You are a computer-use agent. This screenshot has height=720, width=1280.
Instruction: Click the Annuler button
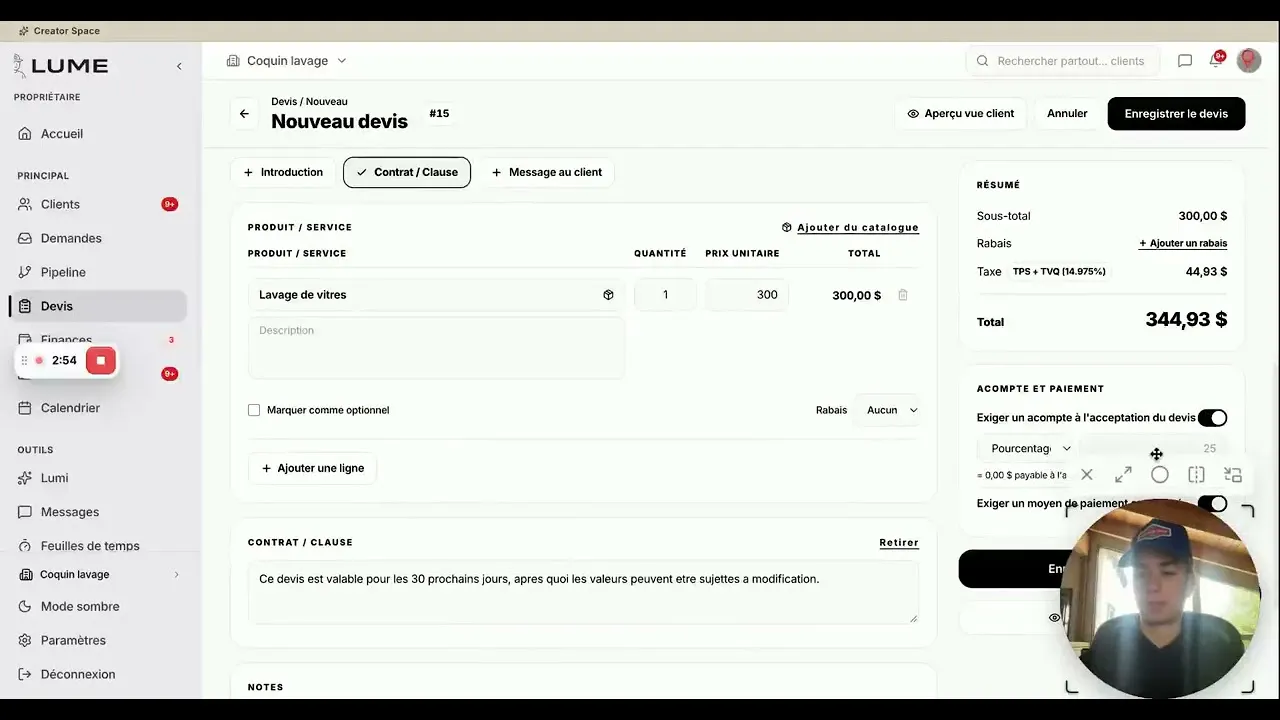[1067, 114]
